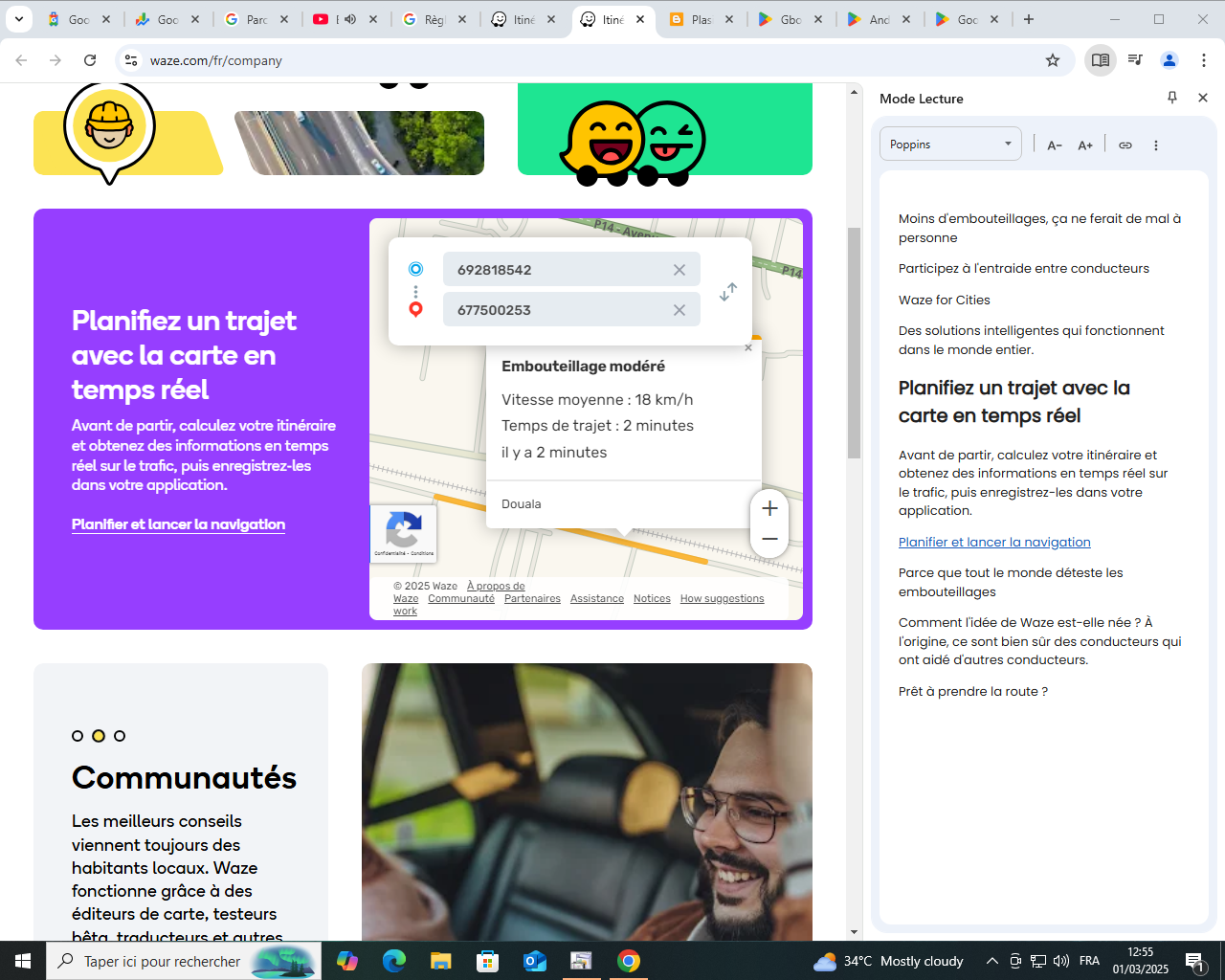1225x980 pixels.
Task: Open the Poppins font dropdown
Action: click(950, 145)
